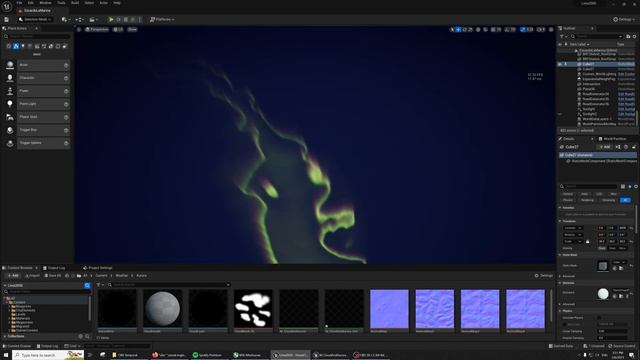
Task: Open the Selection Mode dropdown
Action: click(35, 19)
